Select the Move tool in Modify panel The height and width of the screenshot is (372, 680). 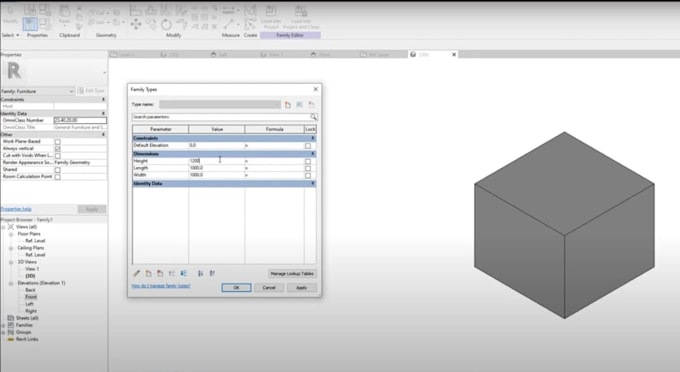click(136, 24)
